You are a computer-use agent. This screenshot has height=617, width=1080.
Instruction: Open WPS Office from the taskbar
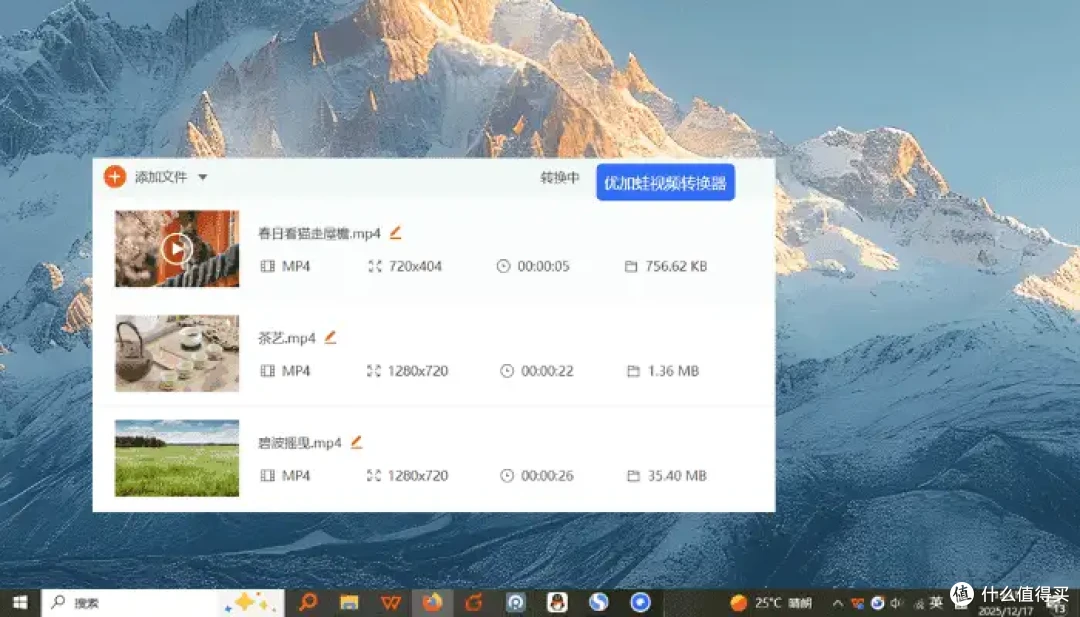coord(391,603)
